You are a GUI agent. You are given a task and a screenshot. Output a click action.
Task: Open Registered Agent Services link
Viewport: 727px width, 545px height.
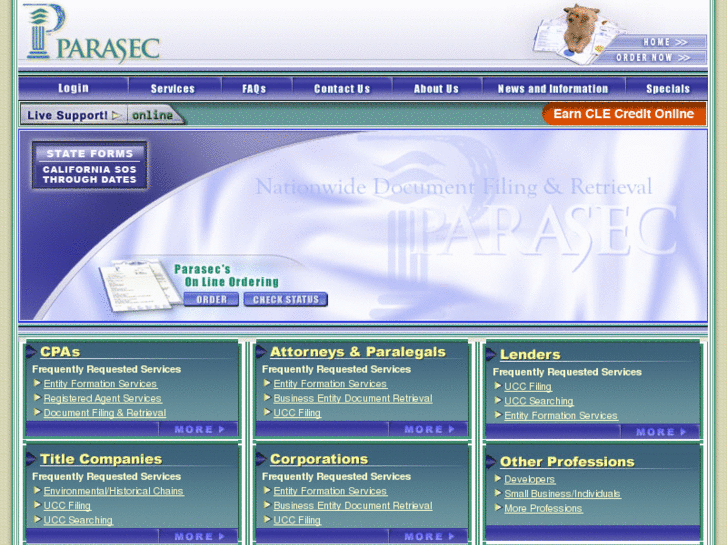point(102,398)
